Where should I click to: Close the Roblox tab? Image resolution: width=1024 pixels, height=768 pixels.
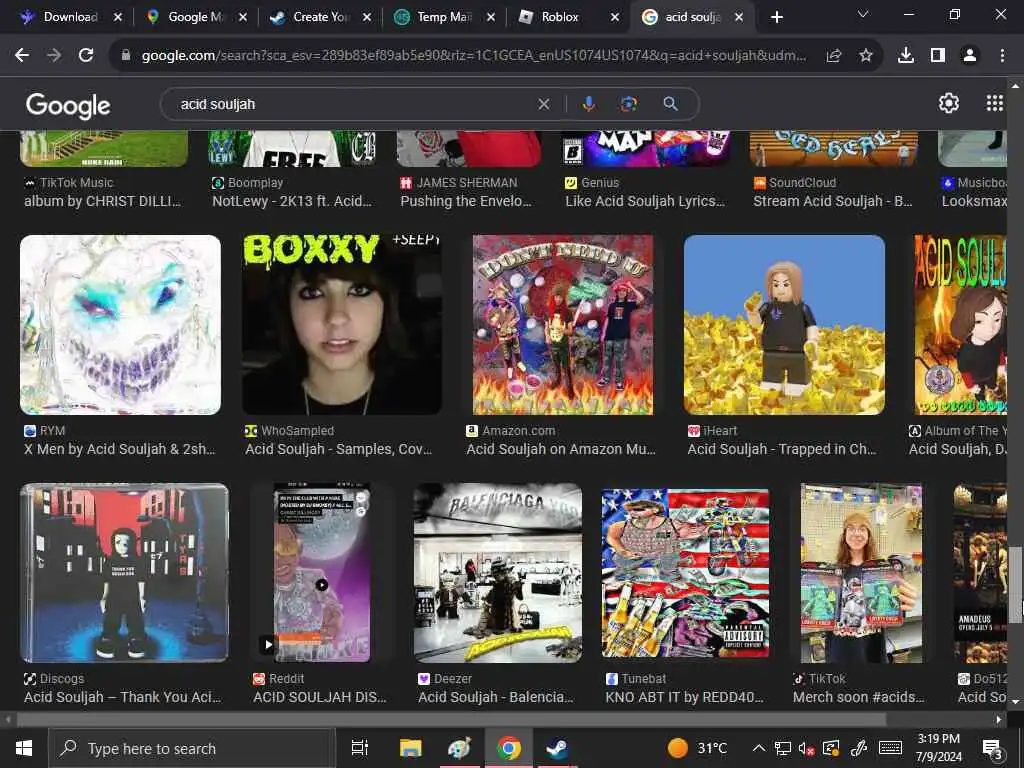point(615,17)
